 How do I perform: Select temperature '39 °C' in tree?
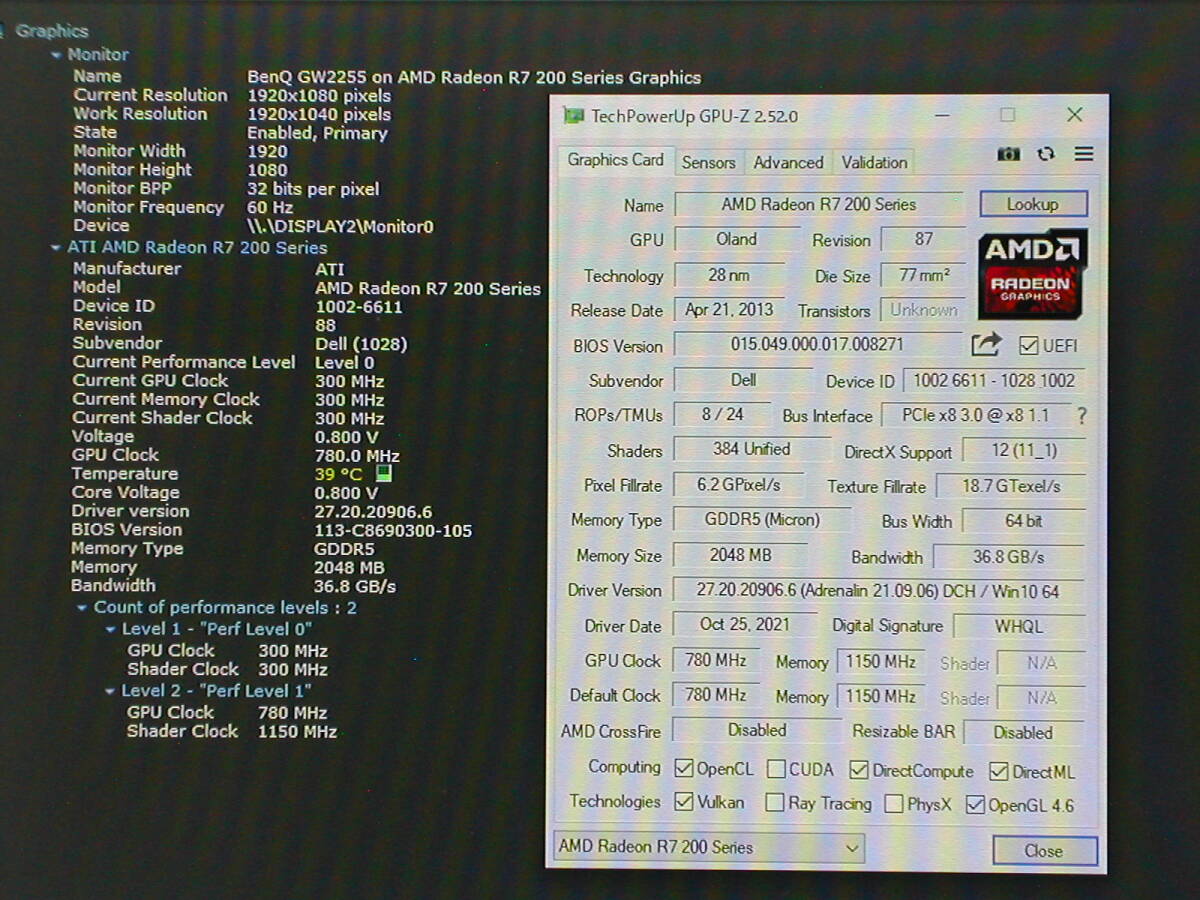pyautogui.click(x=338, y=474)
